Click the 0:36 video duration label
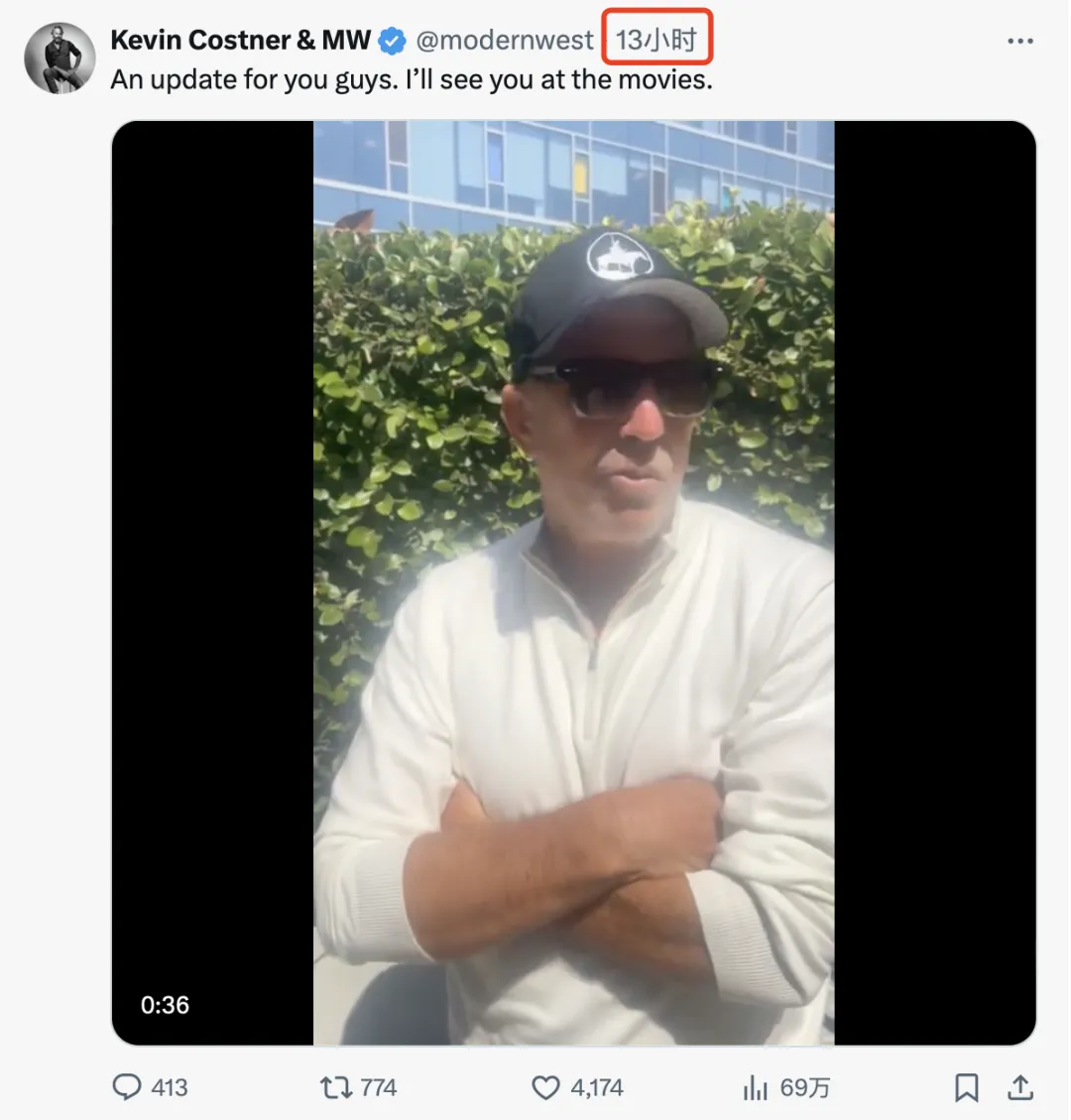The image size is (1071, 1120). tap(165, 1005)
